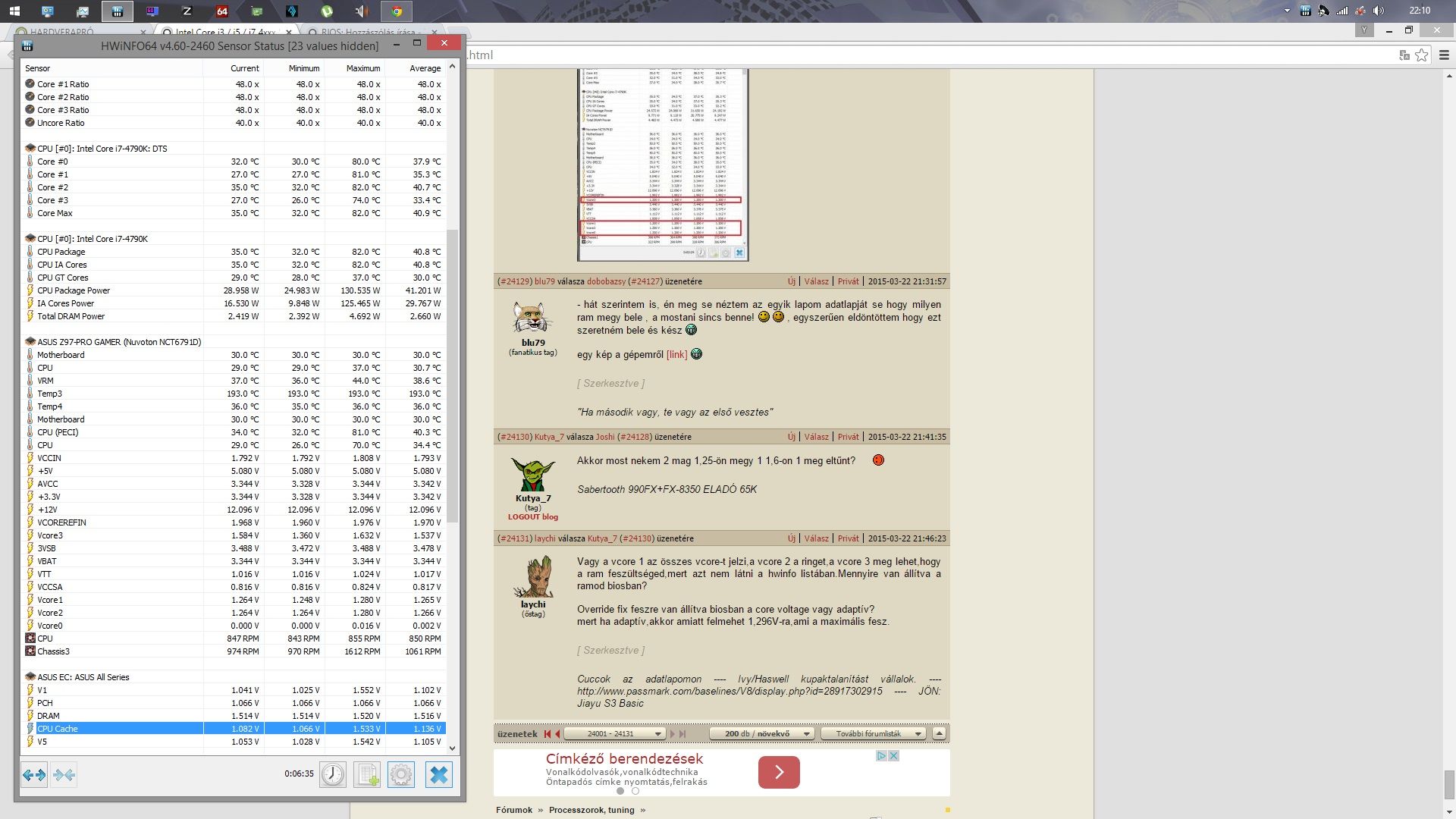The image size is (1456, 819).
Task: Open the laychi user avatar
Action: tap(532, 577)
